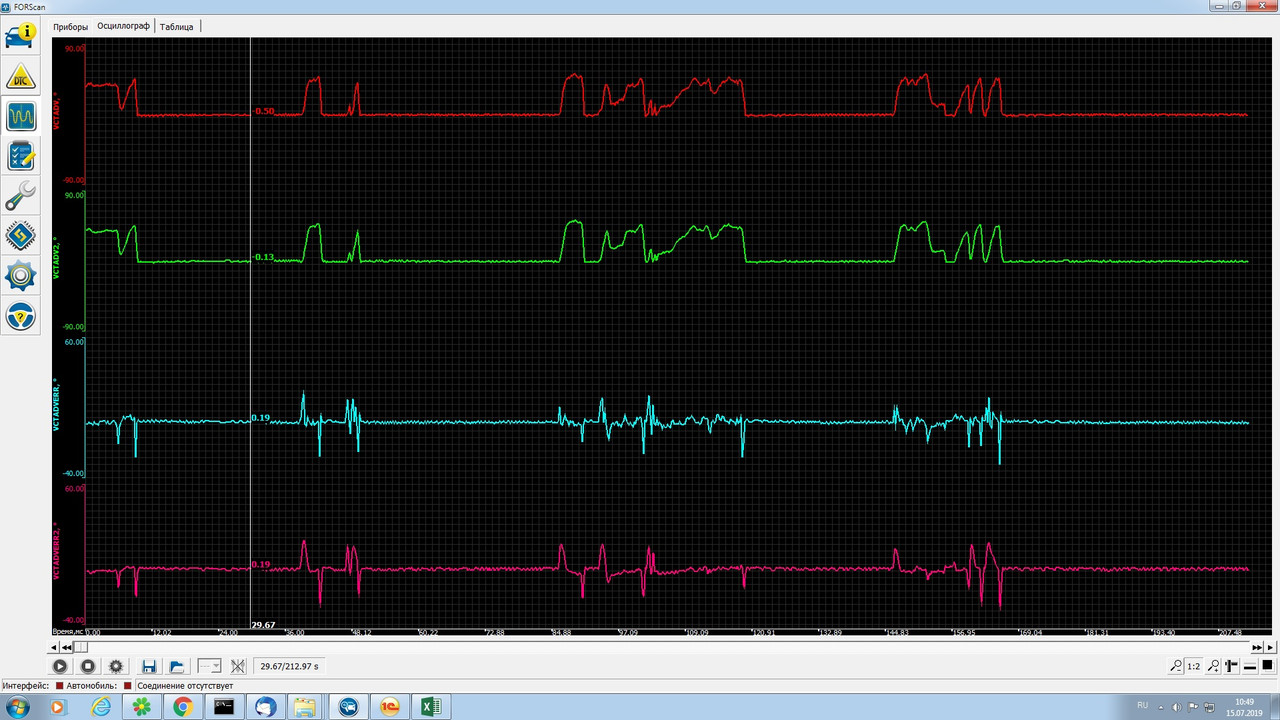The image size is (1280, 720).
Task: Expand the dashed dropdown in bottom toolbar
Action: coord(210,666)
